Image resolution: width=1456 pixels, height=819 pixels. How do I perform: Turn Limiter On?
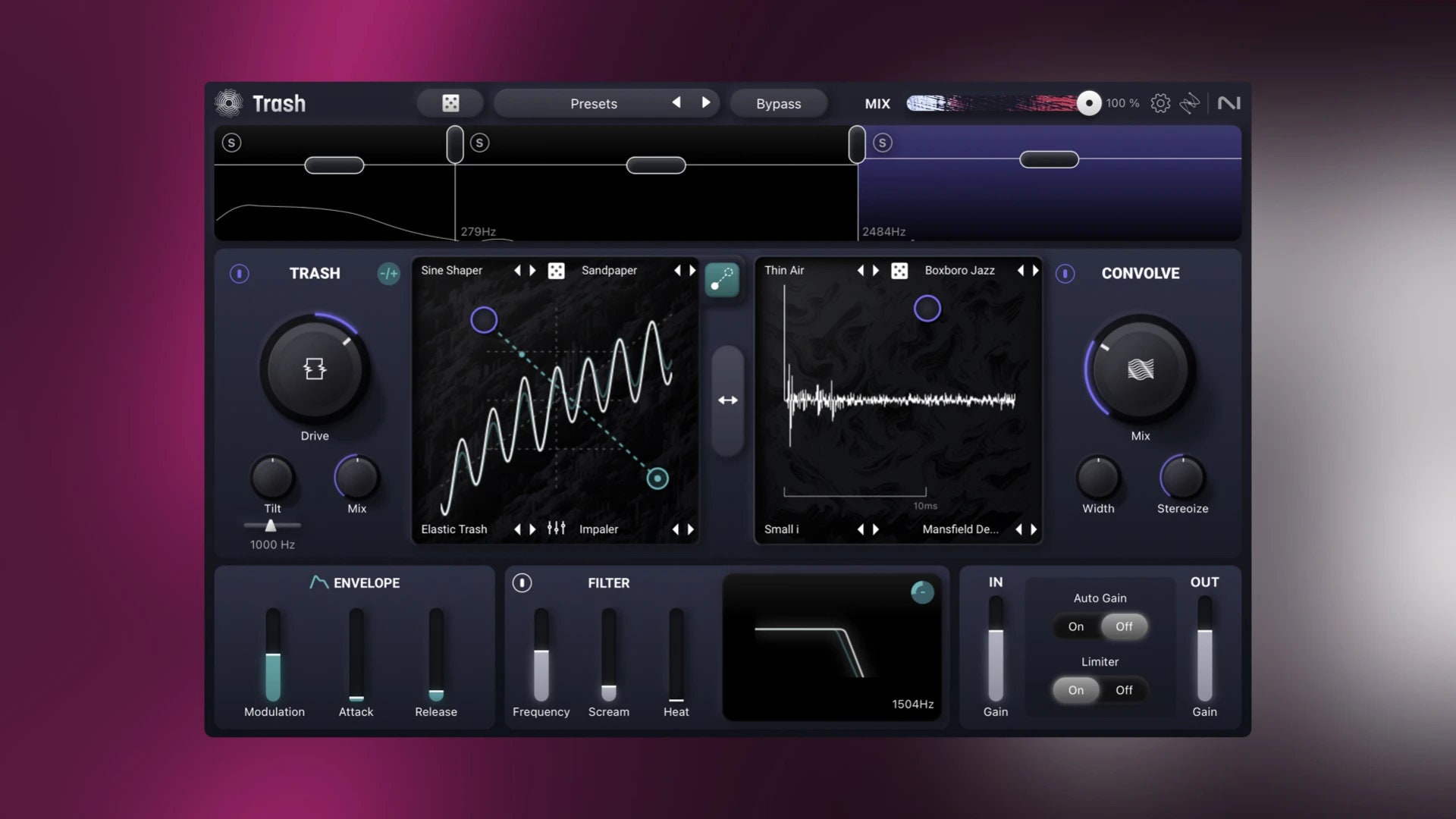[x=1076, y=690]
